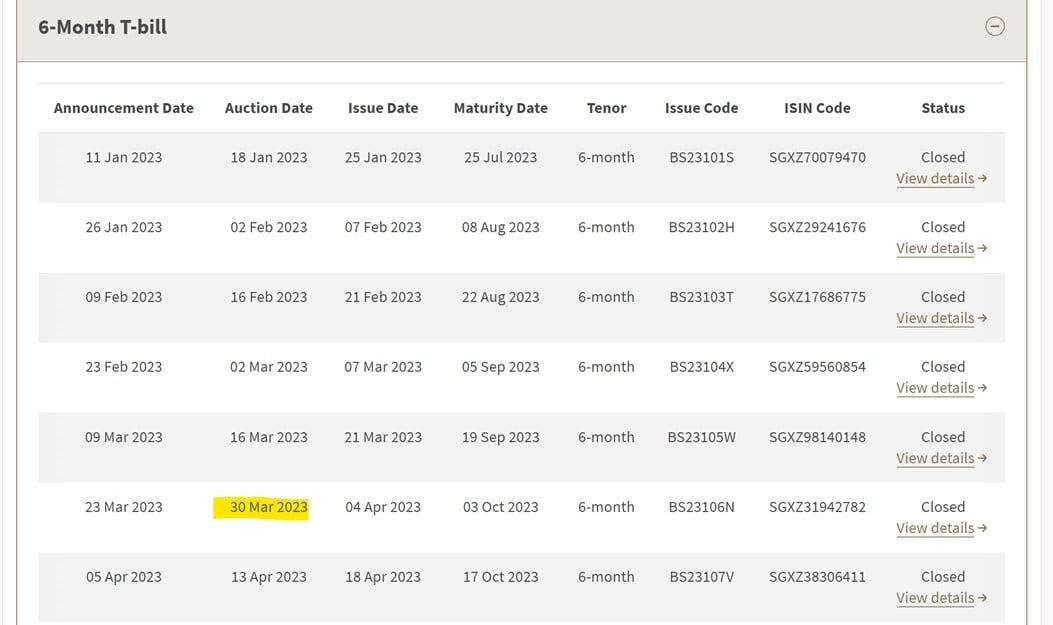Select ISIN code SGXZ70079470
Screen dimensions: 1053x625
coord(817,158)
